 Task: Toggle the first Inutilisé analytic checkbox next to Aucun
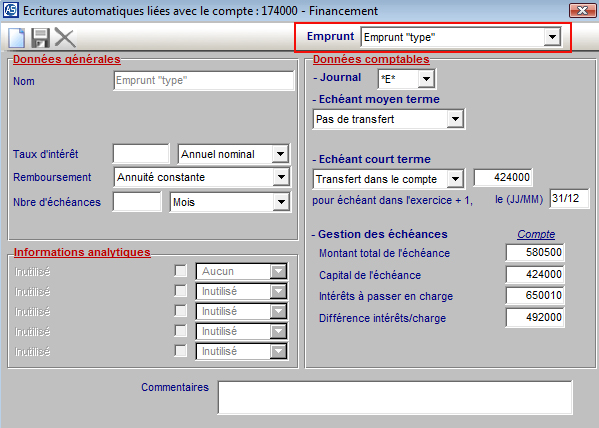pyautogui.click(x=181, y=271)
